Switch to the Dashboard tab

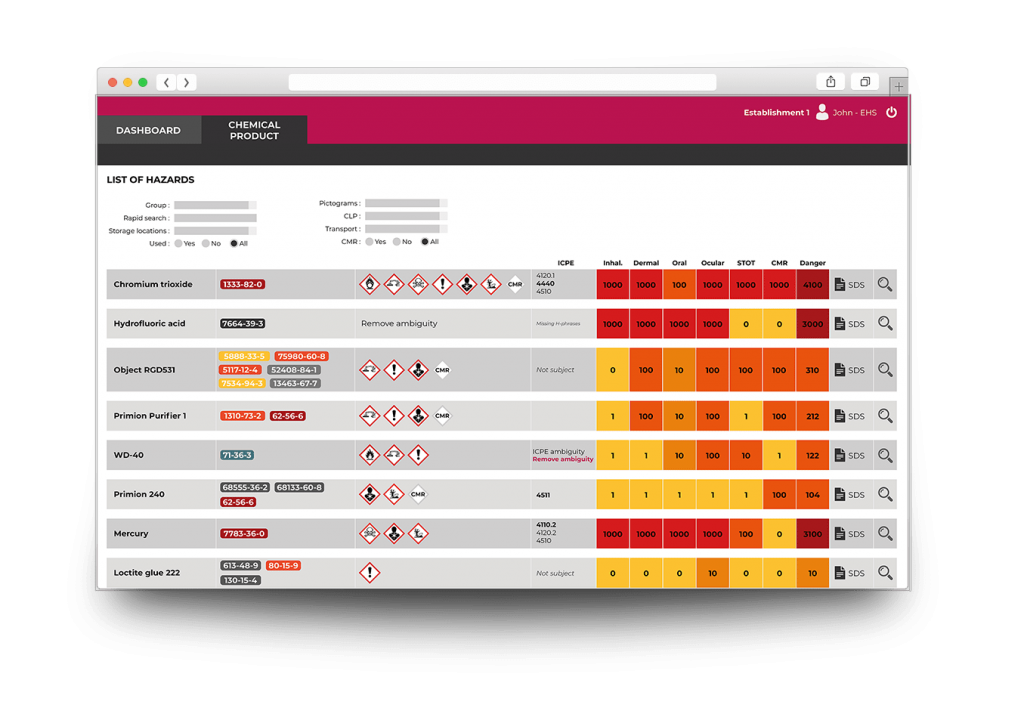(x=148, y=130)
